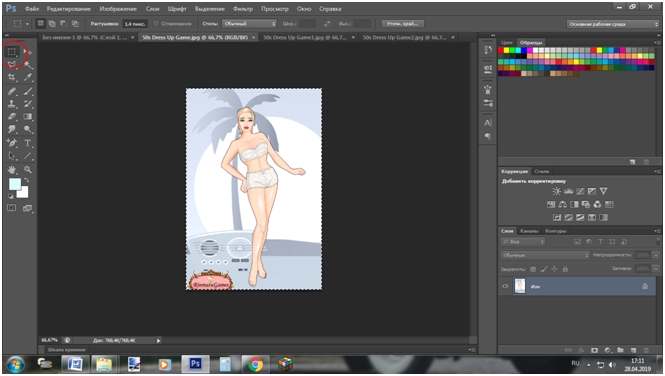The image size is (665, 376).
Task: Add Color Balance adjustment
Action: (x=563, y=204)
